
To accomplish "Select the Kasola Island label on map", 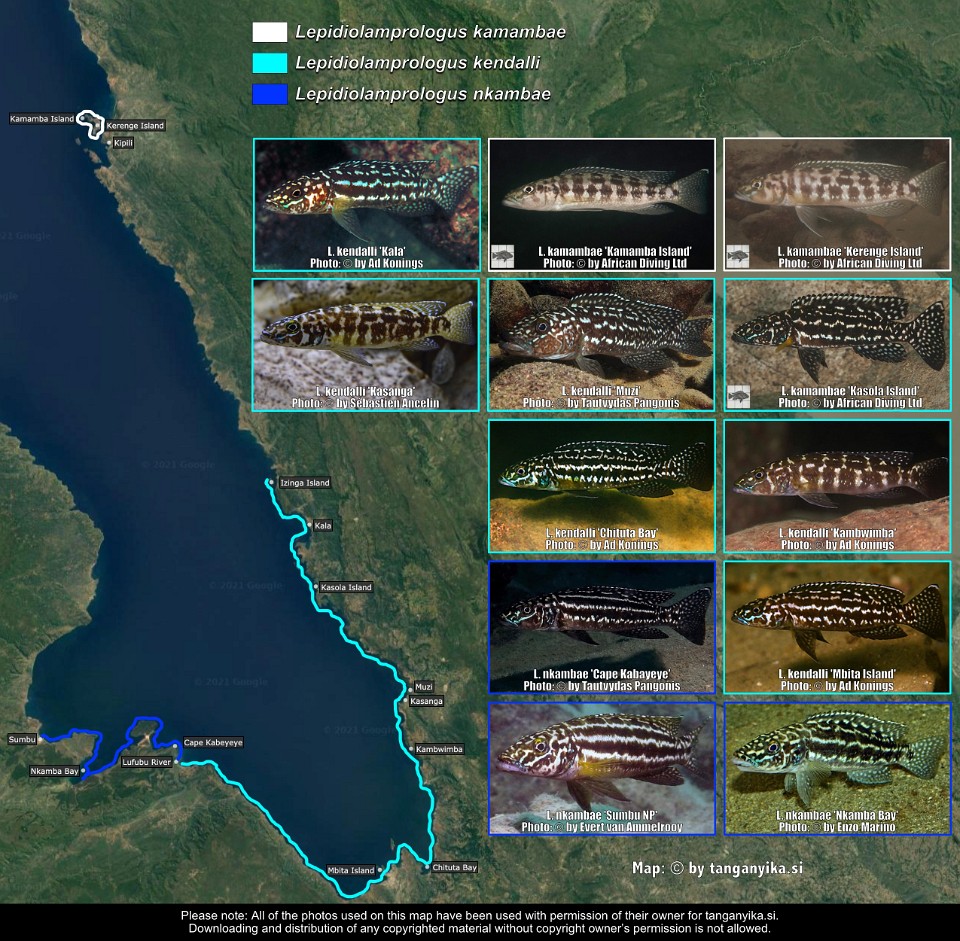I will [346, 587].
